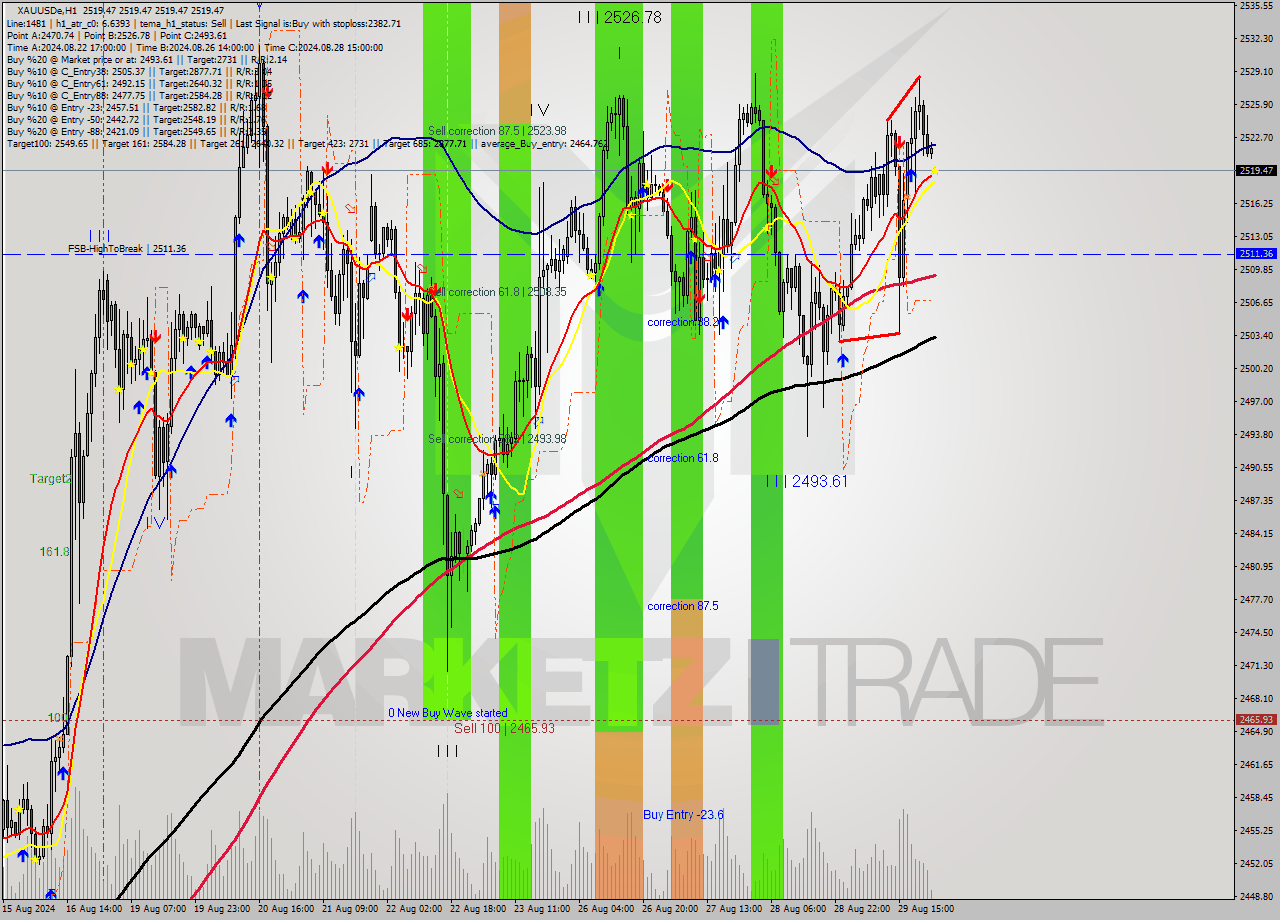This screenshot has width=1280, height=920.
Task: Click the '23 Aug 11:00' time label
Action: [x=543, y=910]
